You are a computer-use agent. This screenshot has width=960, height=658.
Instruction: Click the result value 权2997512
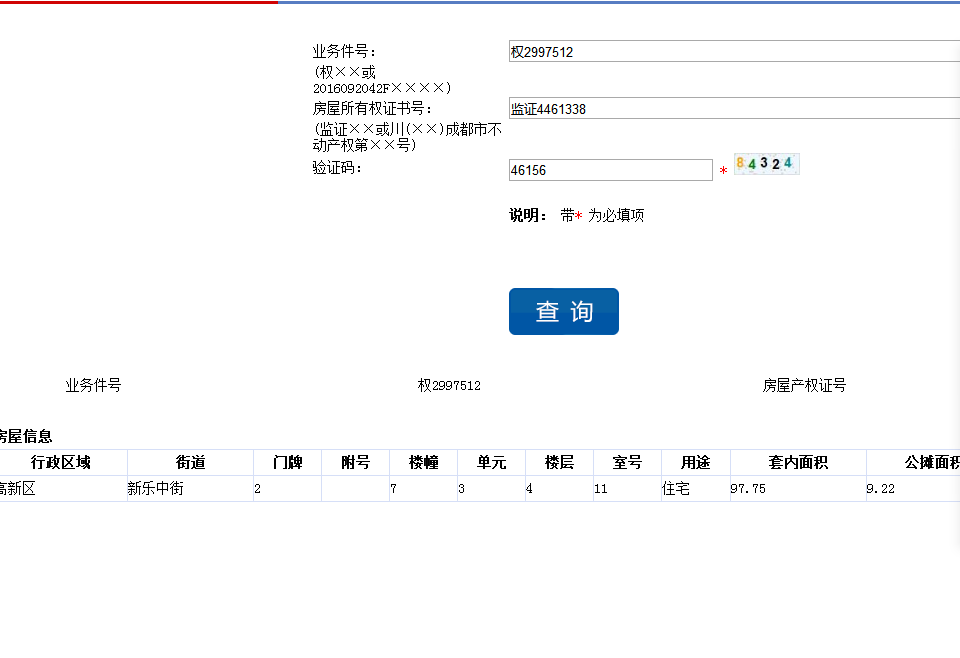pos(449,386)
